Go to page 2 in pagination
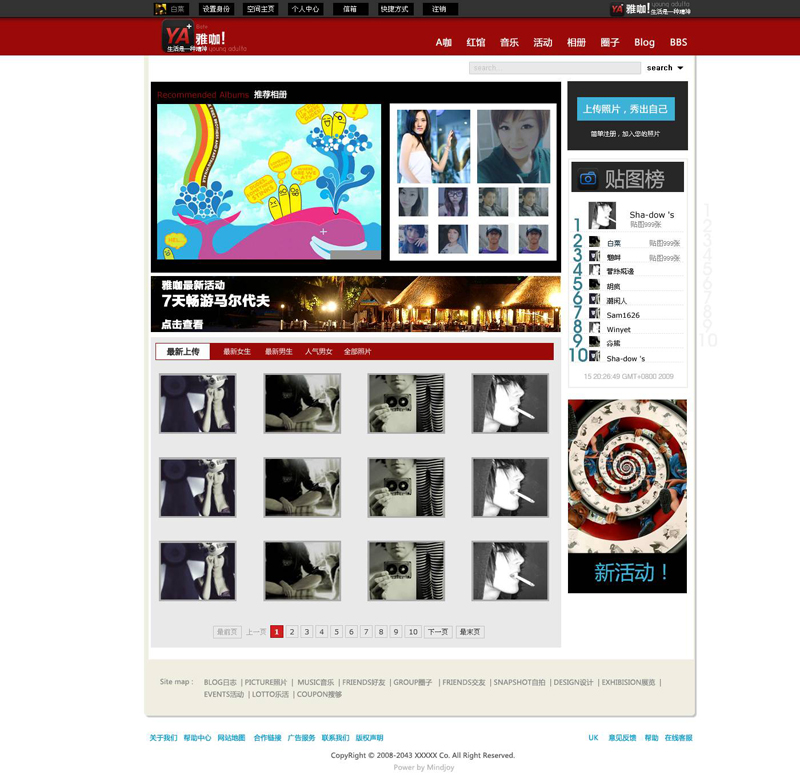Screen dimensions: 800x775 292,632
